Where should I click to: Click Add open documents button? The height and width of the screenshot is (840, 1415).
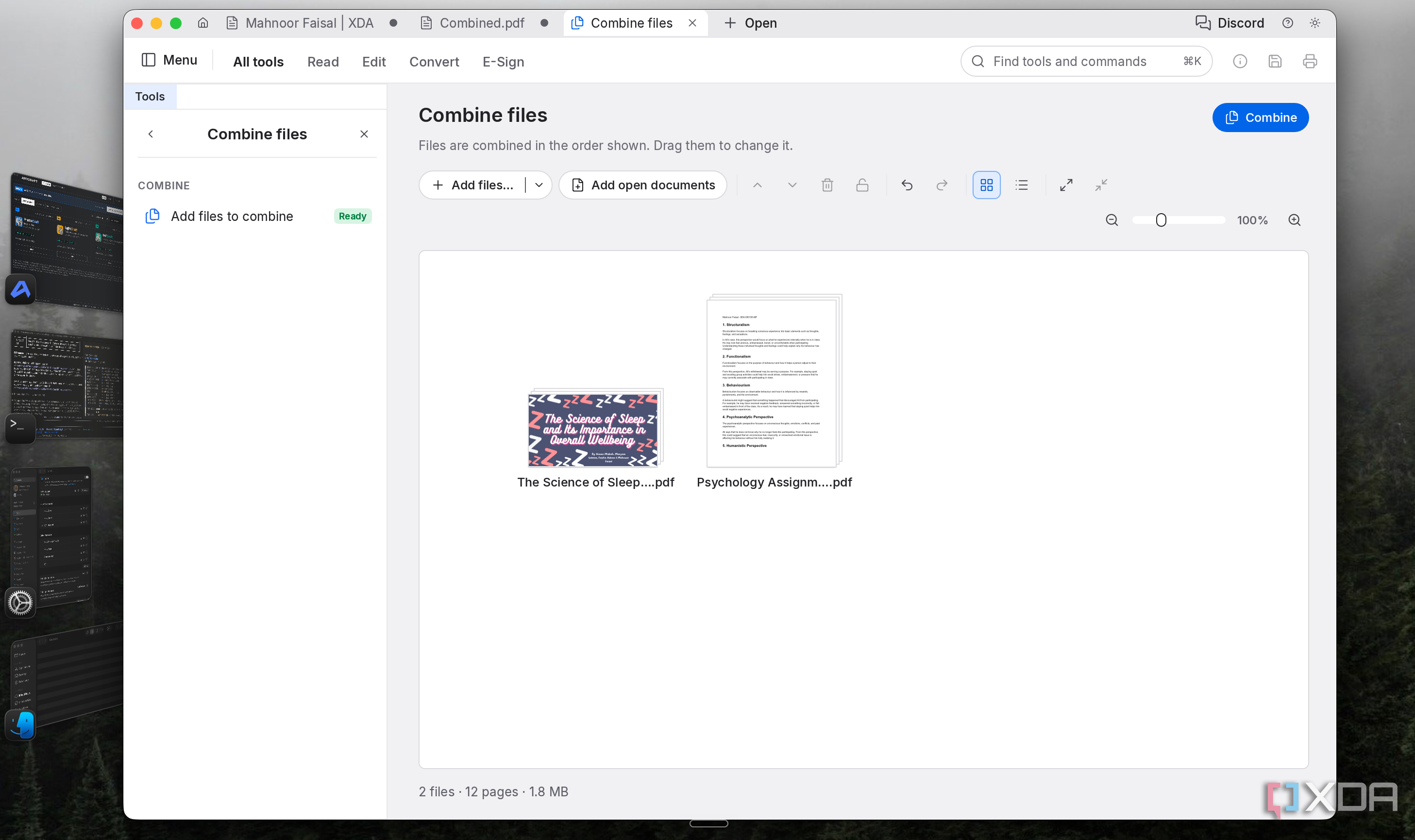click(x=643, y=185)
